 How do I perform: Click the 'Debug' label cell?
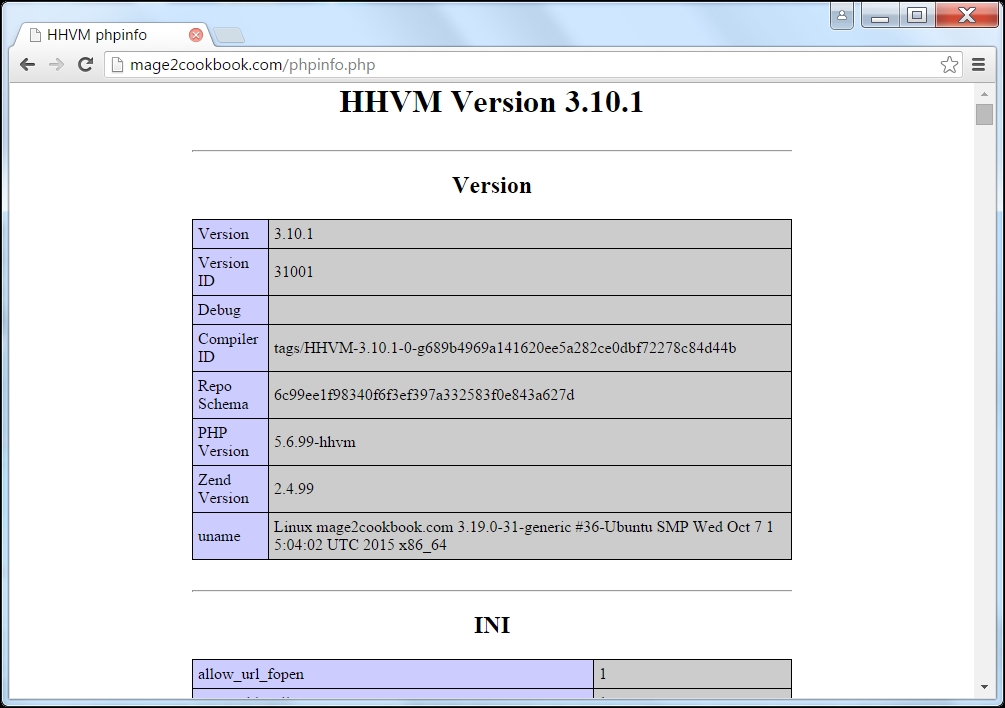tap(230, 310)
